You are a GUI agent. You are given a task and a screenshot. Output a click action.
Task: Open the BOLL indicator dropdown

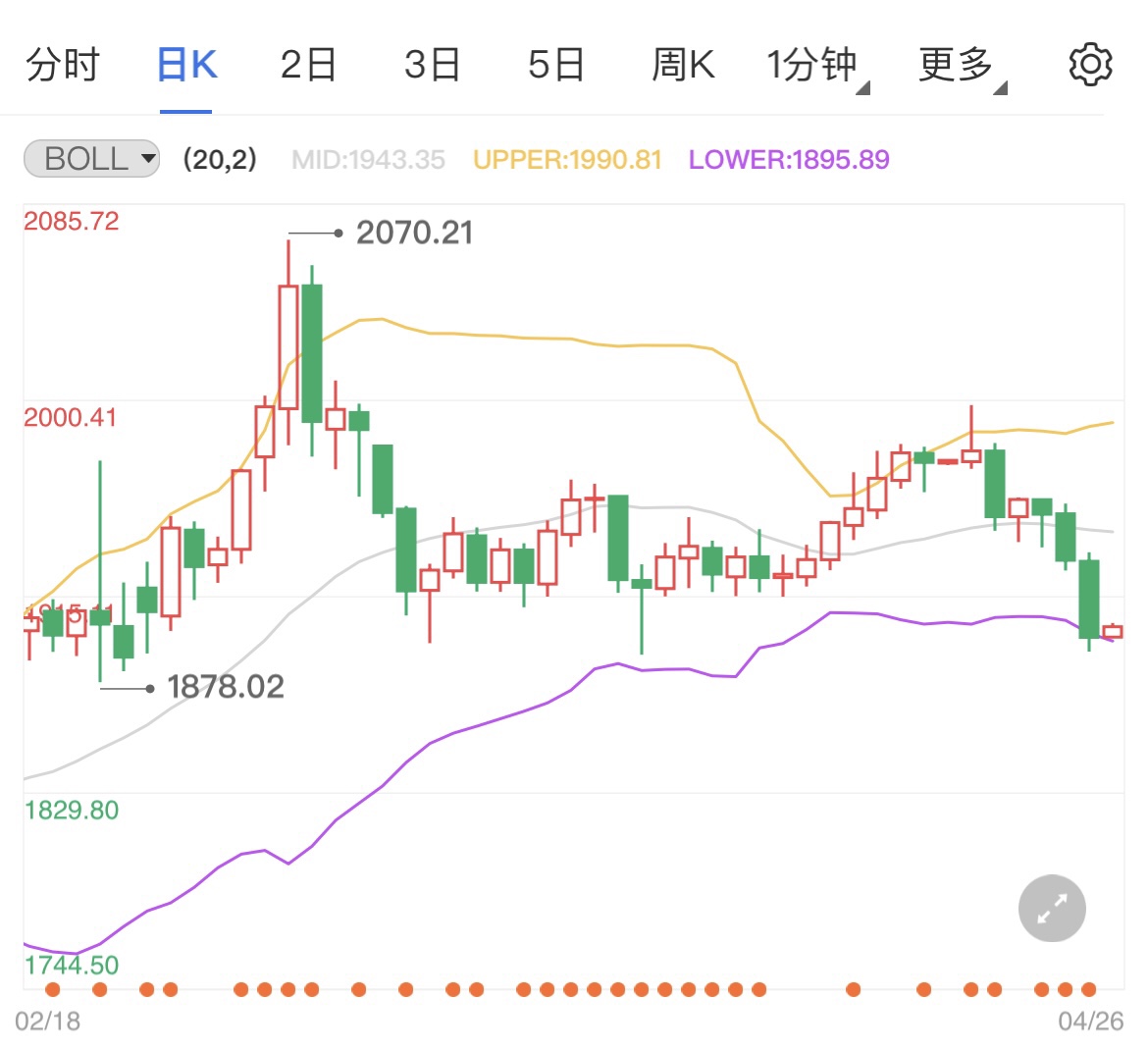tap(92, 159)
